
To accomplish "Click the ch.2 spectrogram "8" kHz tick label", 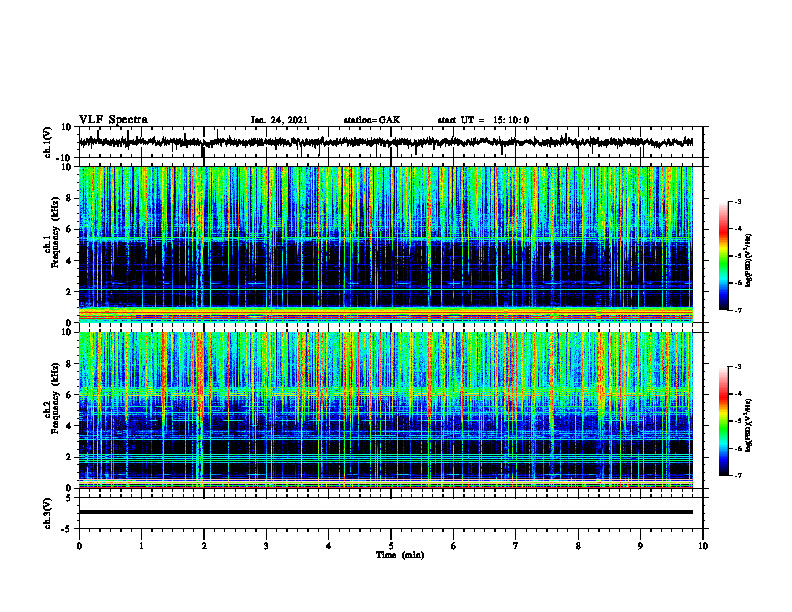I will [70, 364].
